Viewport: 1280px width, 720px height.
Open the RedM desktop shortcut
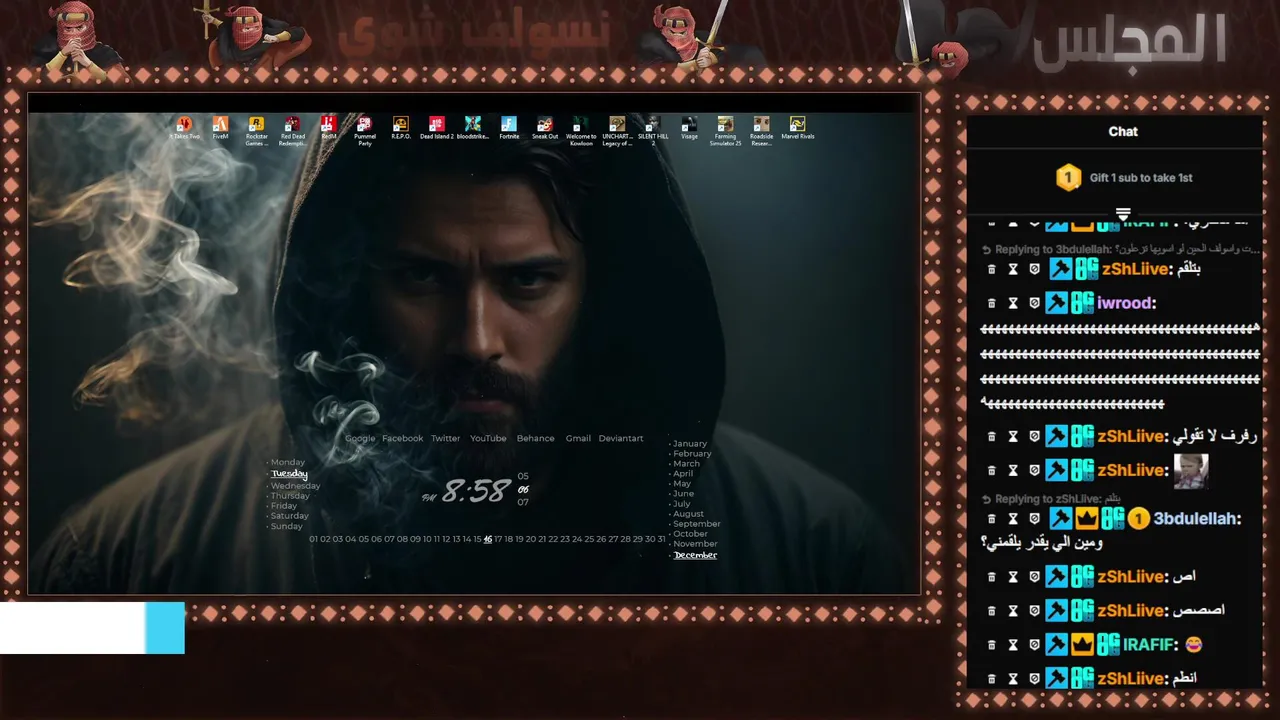pos(328,128)
